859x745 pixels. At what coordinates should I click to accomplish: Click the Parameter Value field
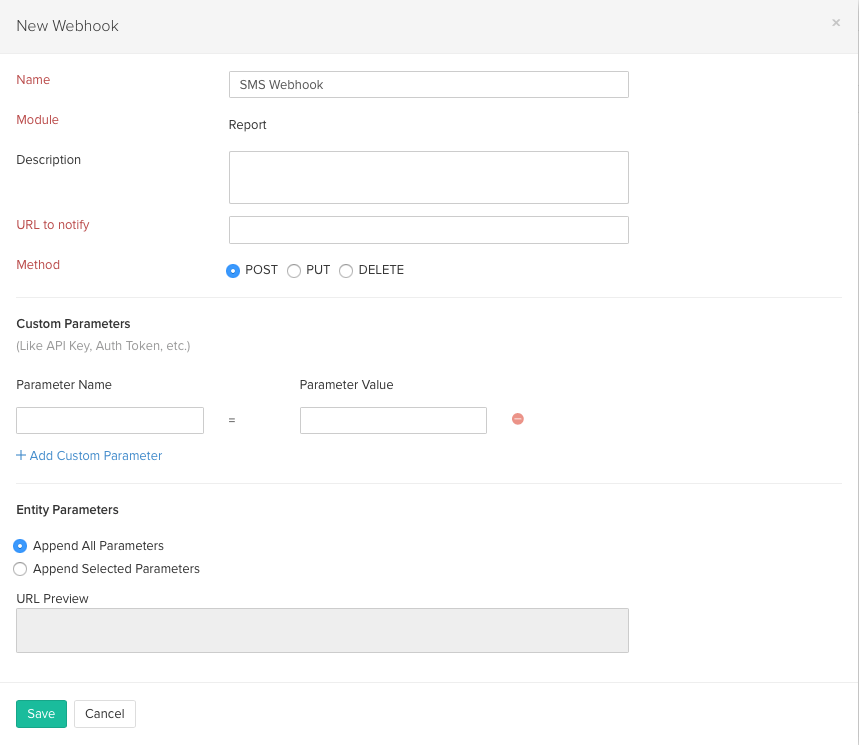(x=393, y=419)
